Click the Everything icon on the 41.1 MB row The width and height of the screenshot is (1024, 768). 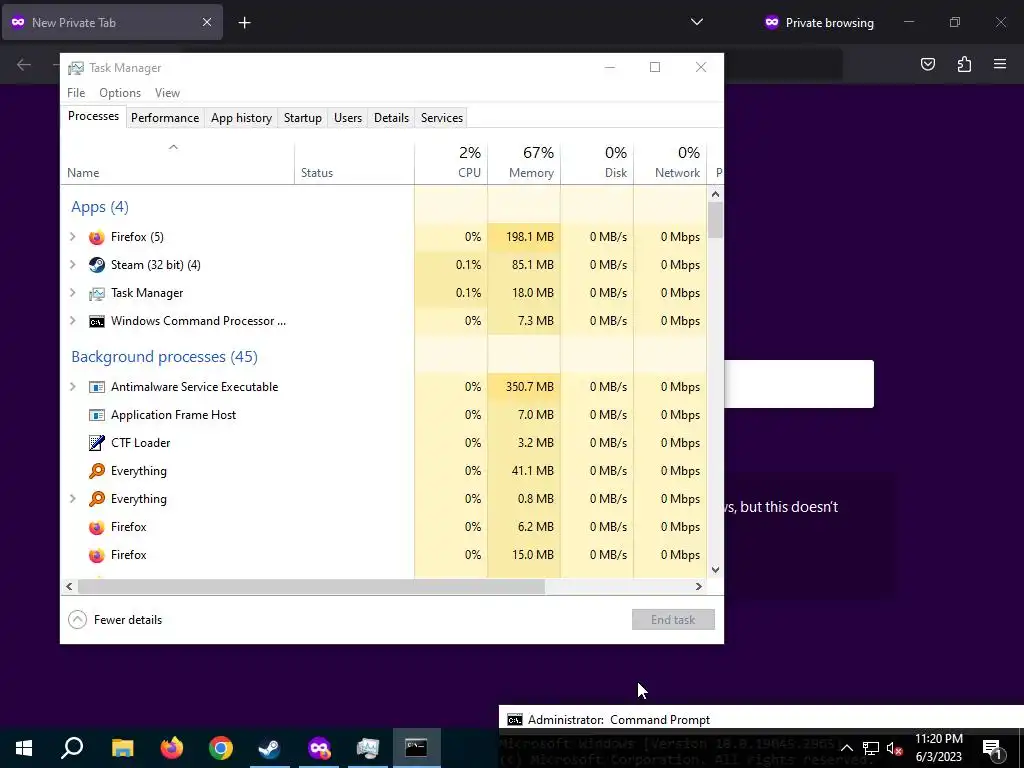pos(97,471)
